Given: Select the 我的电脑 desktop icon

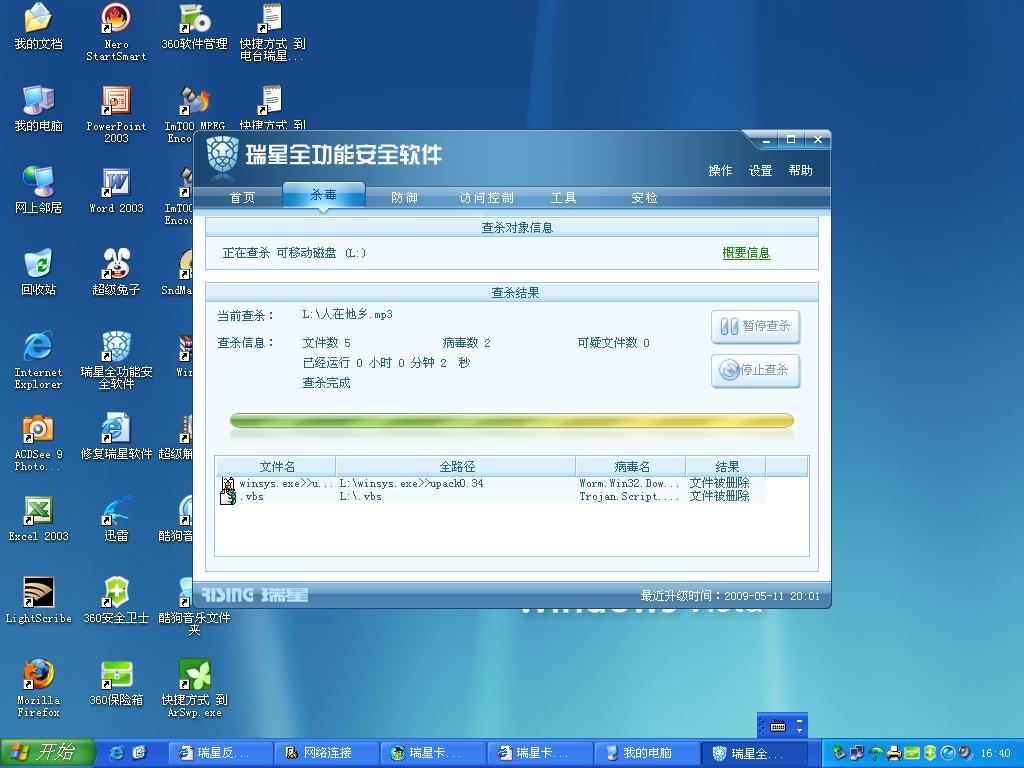Looking at the screenshot, I should [38, 108].
